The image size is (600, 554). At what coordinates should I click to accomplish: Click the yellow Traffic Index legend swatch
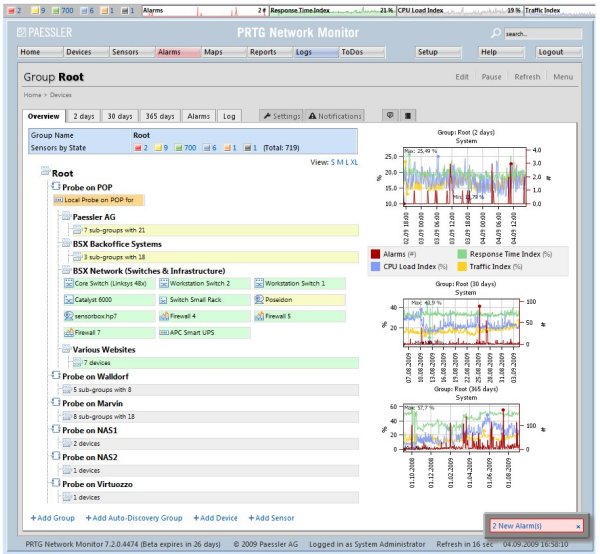point(462,266)
